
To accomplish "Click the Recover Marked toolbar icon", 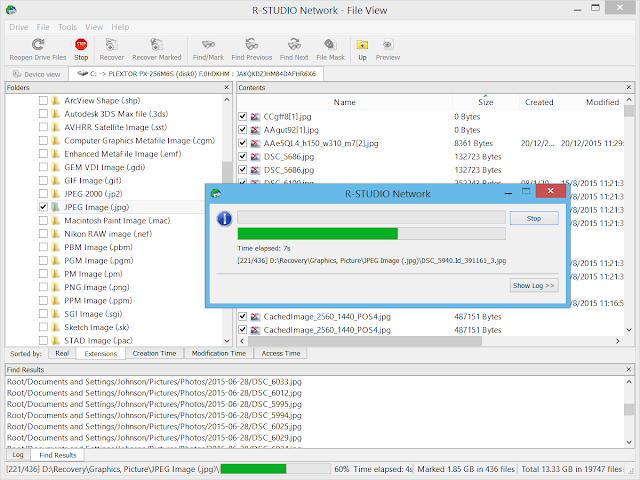I will tap(156, 44).
